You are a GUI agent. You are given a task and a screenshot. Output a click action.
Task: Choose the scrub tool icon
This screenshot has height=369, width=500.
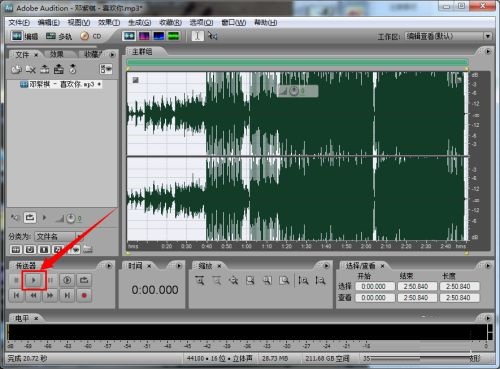pyautogui.click(x=212, y=36)
